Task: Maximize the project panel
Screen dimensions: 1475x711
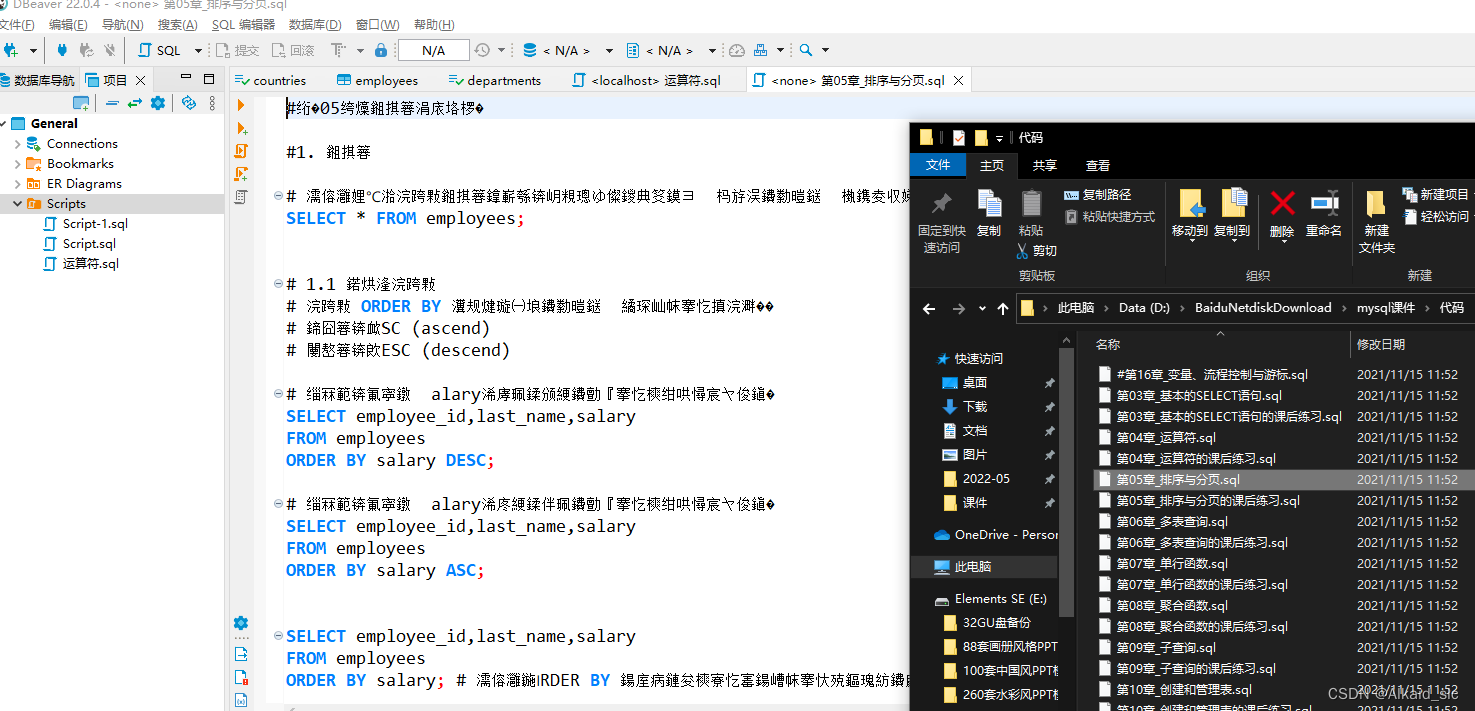Action: click(x=209, y=79)
